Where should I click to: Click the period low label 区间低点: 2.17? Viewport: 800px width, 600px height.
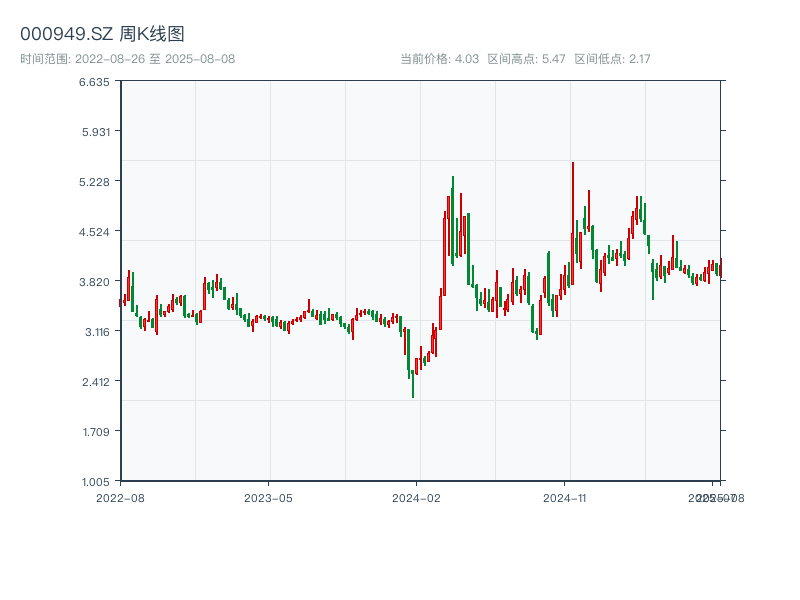tap(612, 59)
